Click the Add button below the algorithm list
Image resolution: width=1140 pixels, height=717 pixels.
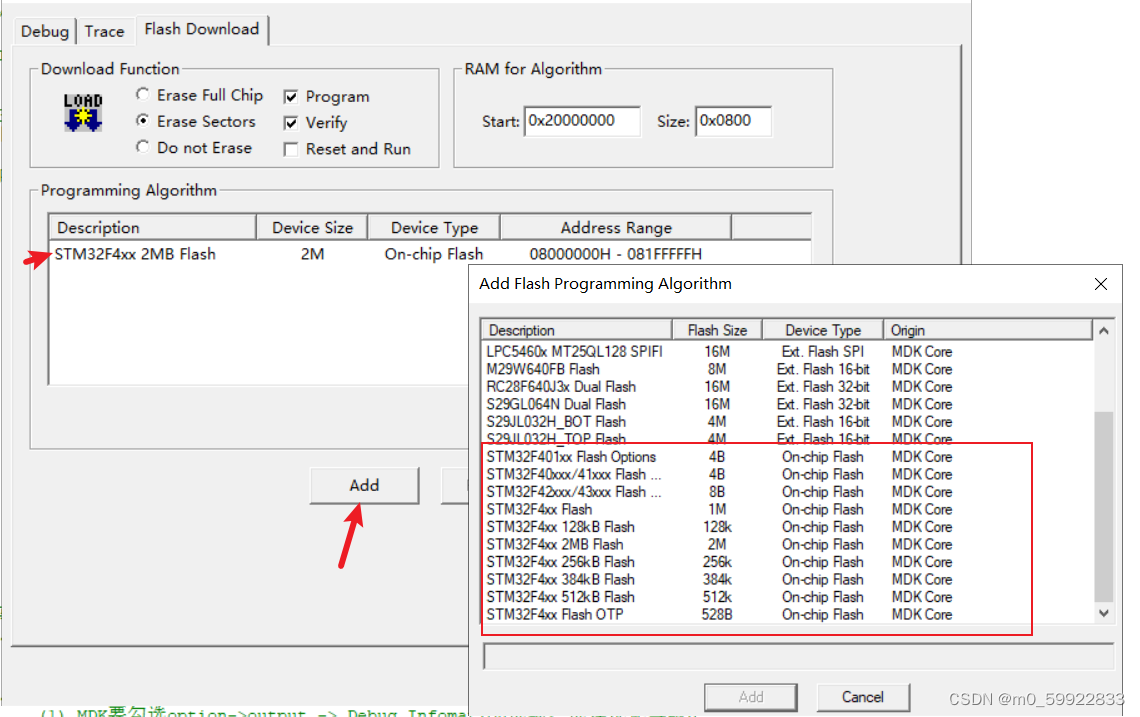tap(364, 485)
